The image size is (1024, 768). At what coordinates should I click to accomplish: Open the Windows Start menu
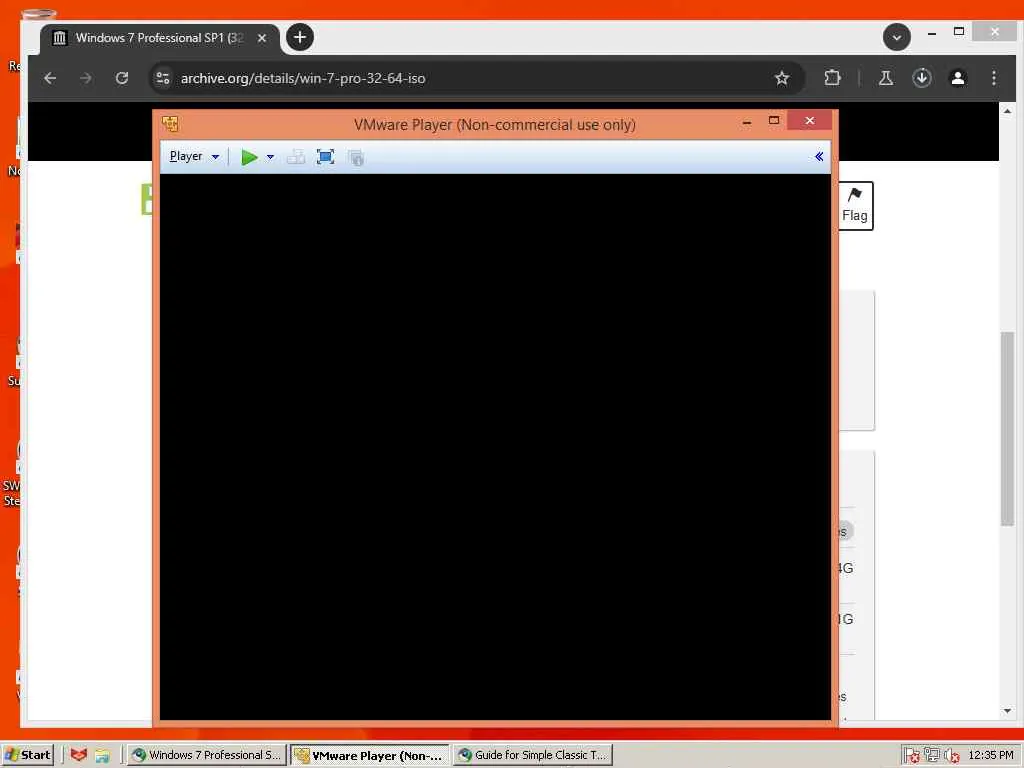click(x=27, y=755)
